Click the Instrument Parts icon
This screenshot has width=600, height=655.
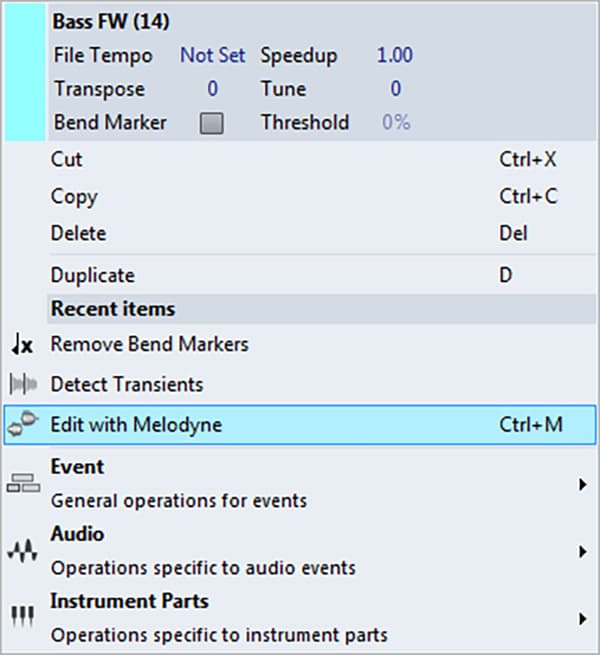23,617
